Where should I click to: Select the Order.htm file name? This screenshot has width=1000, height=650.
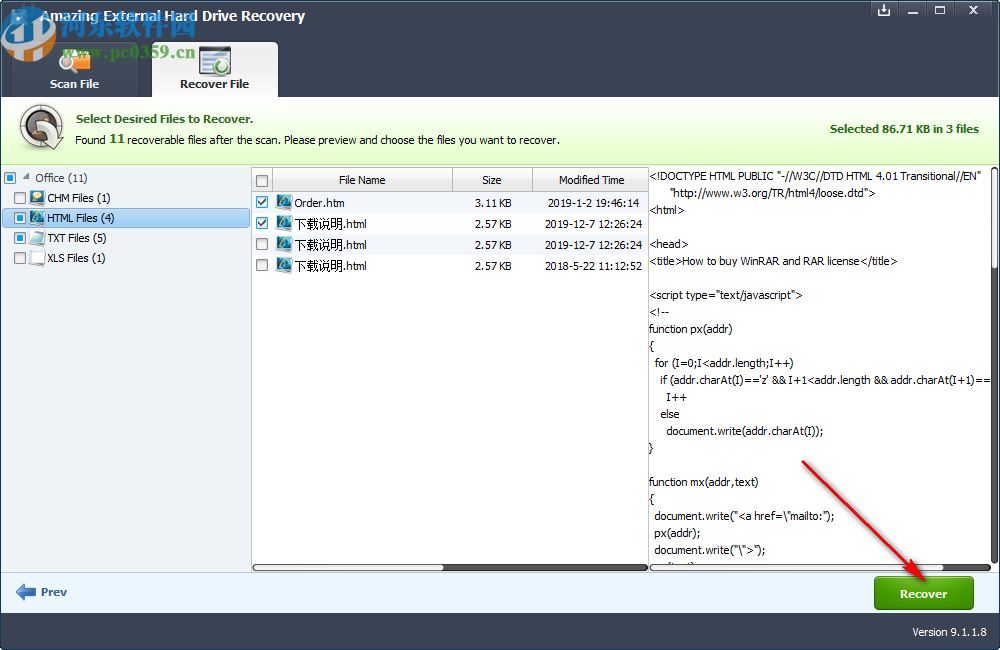click(320, 203)
